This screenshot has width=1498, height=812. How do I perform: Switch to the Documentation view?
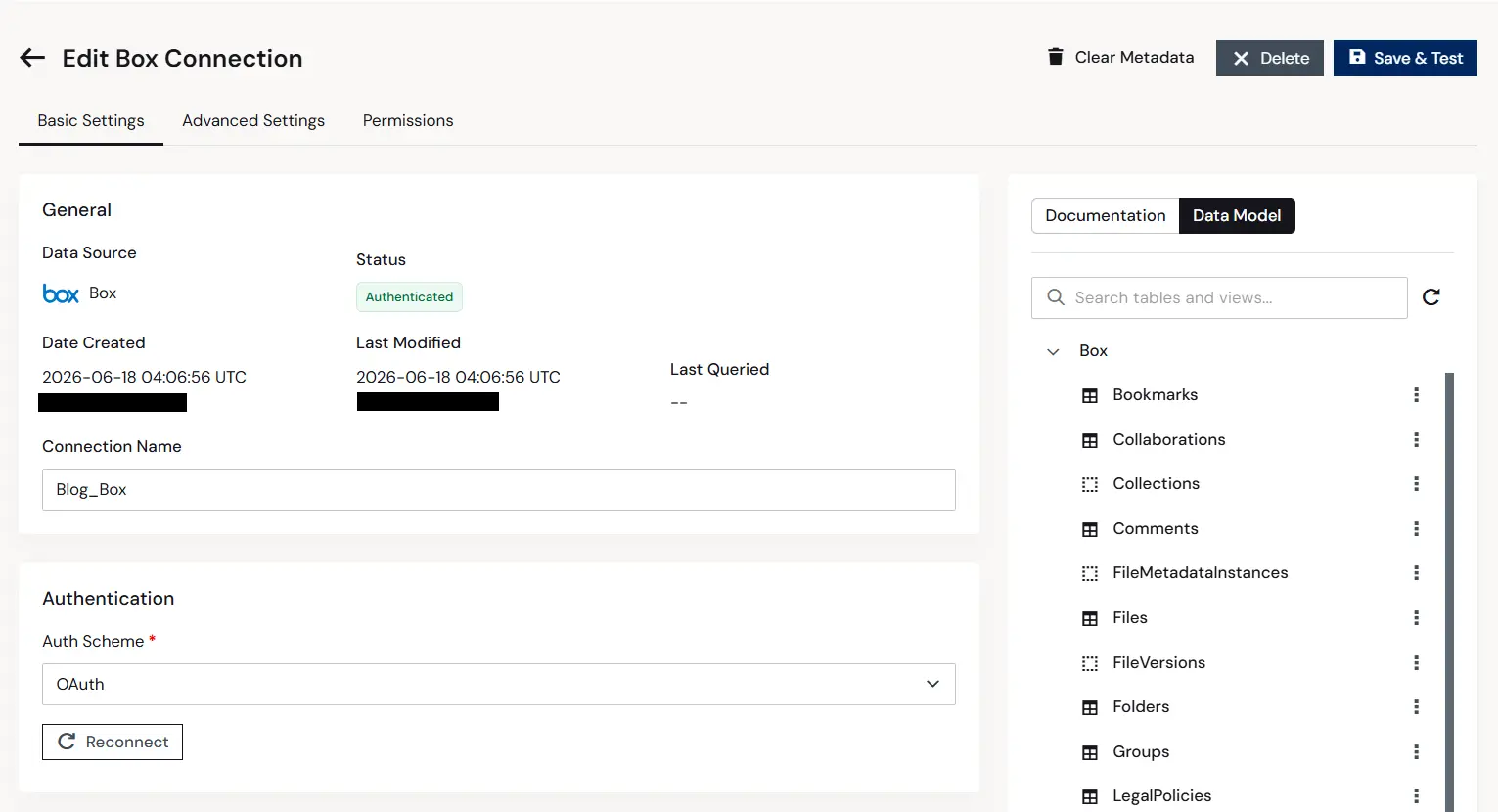coord(1106,216)
